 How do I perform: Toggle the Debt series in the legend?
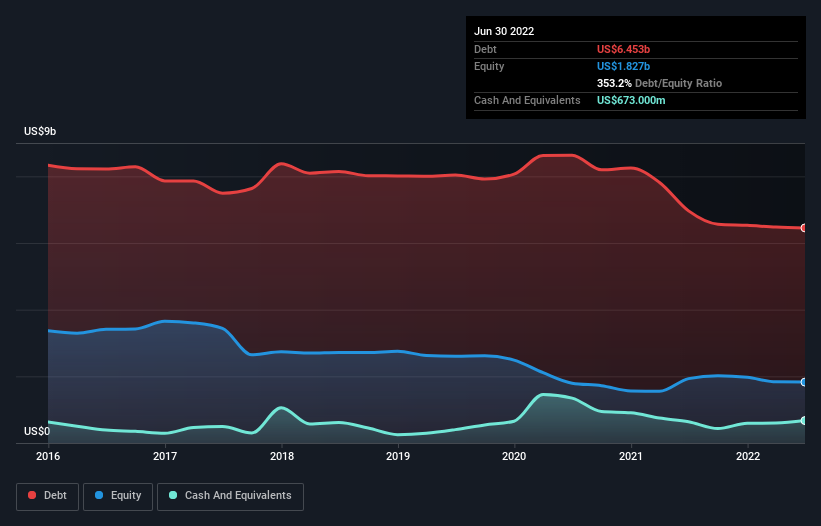[x=47, y=496]
